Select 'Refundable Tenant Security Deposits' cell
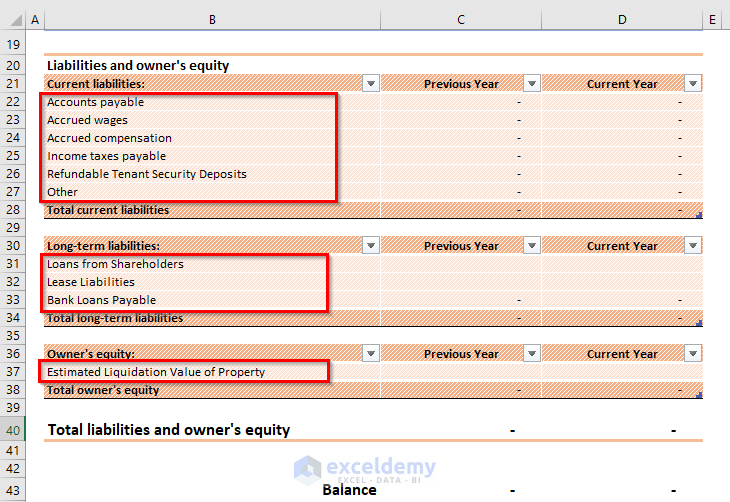 (212, 174)
